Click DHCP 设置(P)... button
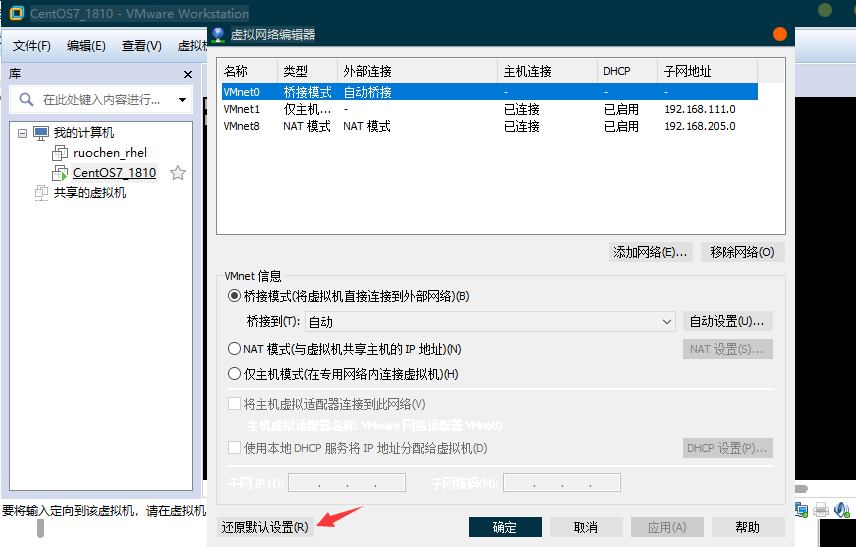856x547 pixels. 727,448
